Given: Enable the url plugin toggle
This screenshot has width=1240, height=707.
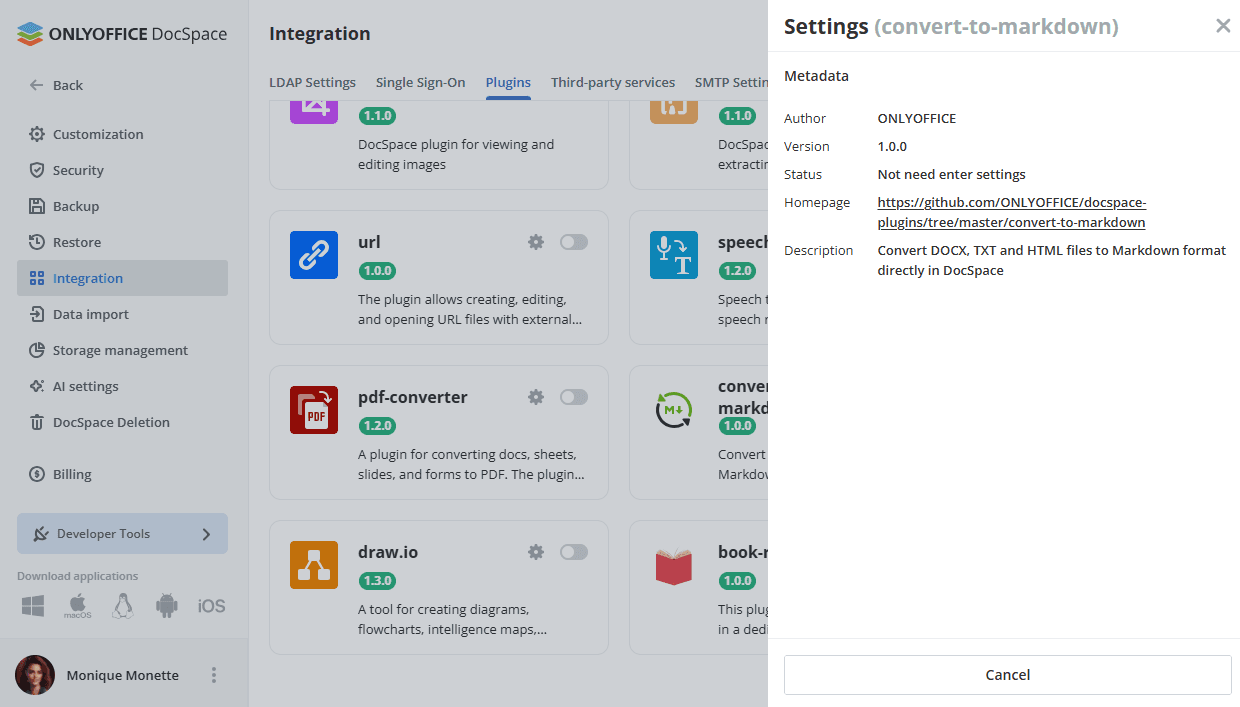Looking at the screenshot, I should 574,242.
